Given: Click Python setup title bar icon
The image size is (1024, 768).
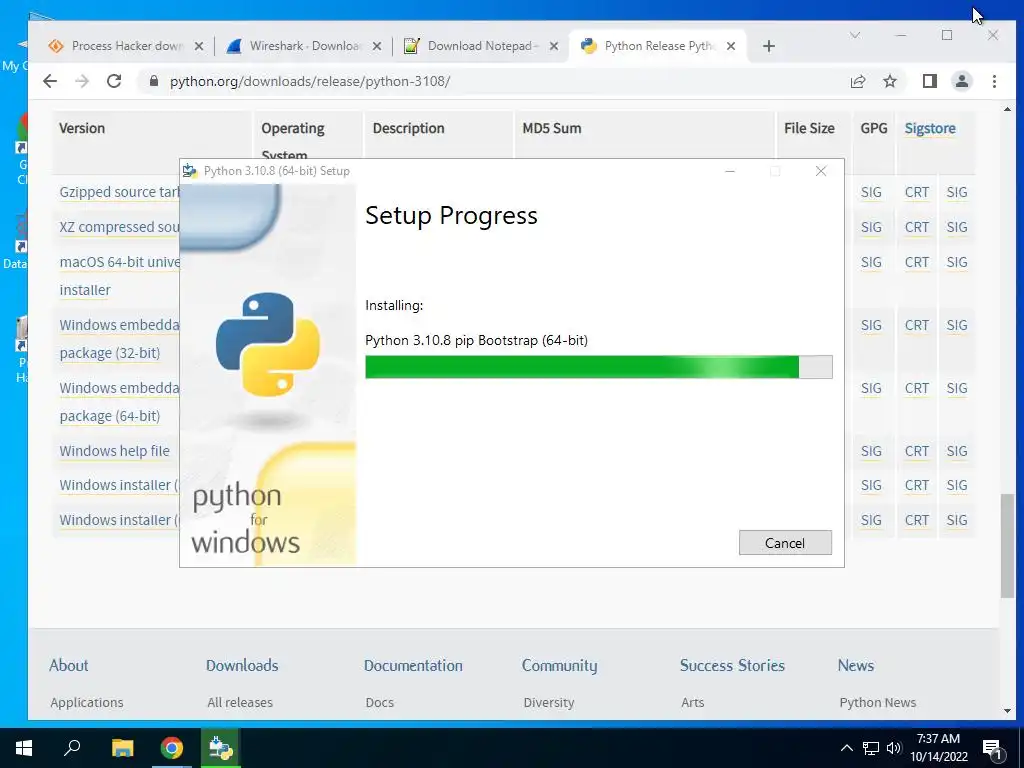Looking at the screenshot, I should click(190, 171).
